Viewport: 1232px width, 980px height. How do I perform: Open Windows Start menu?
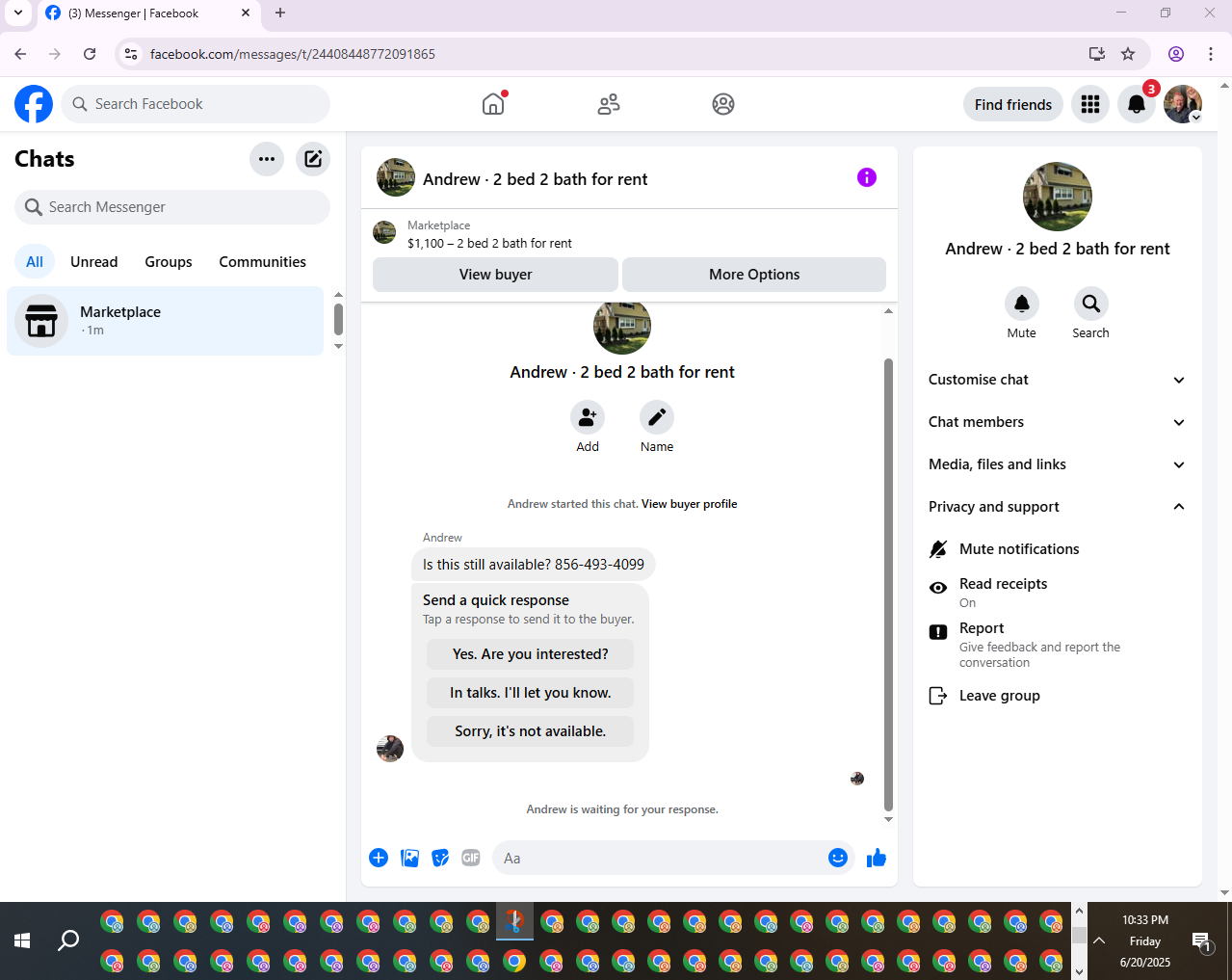(22, 940)
